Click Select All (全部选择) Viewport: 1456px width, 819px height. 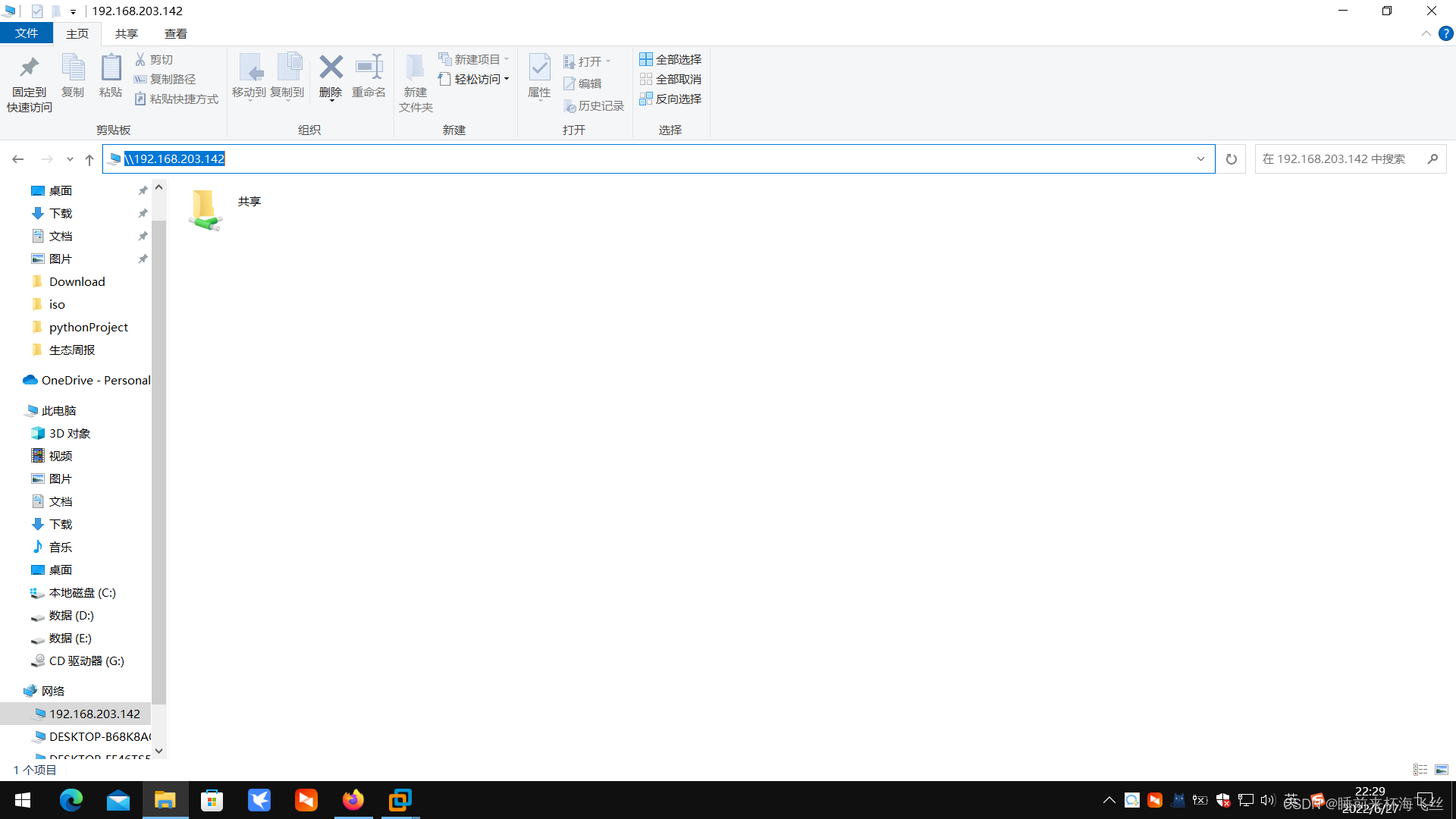670,59
